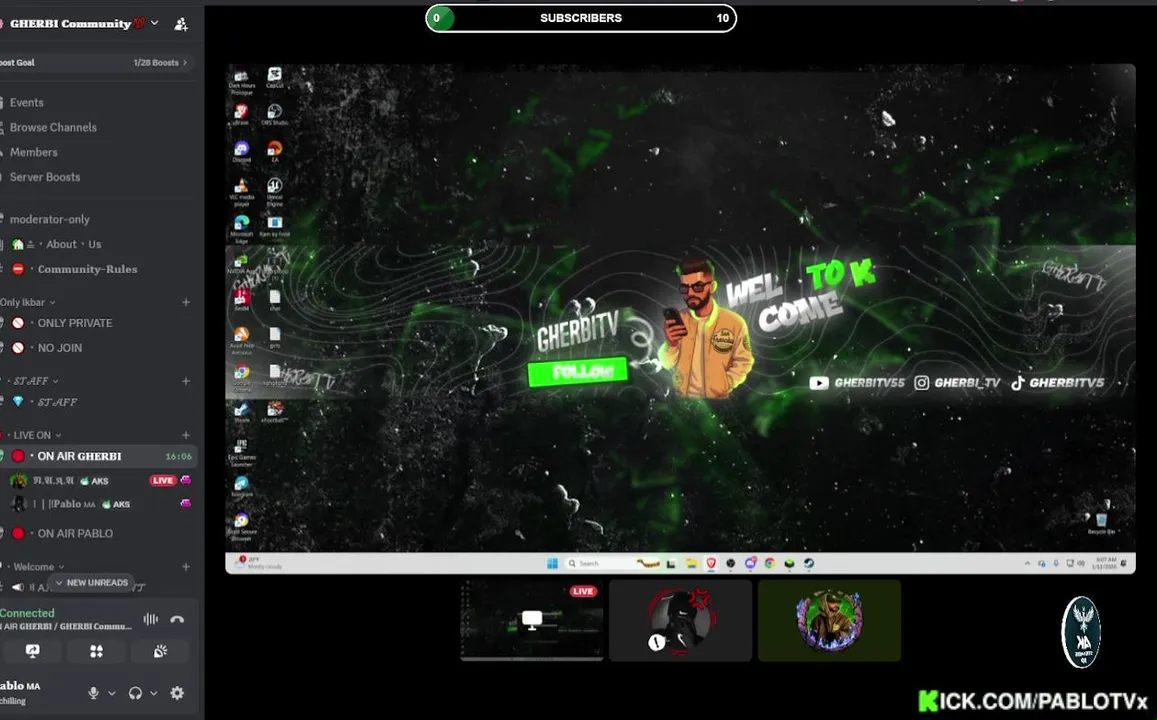Select the LIVE stream thumbnail tile
The height and width of the screenshot is (720, 1157).
[532, 620]
